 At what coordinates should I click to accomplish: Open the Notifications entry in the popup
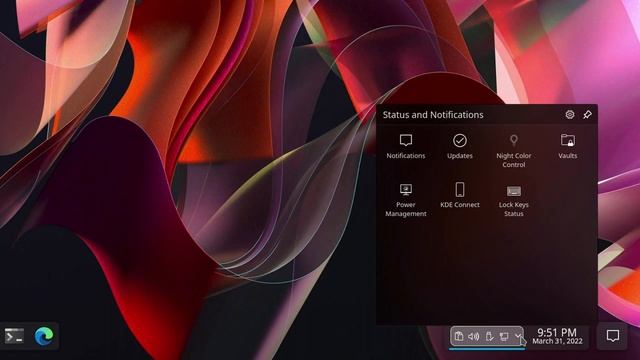(406, 147)
